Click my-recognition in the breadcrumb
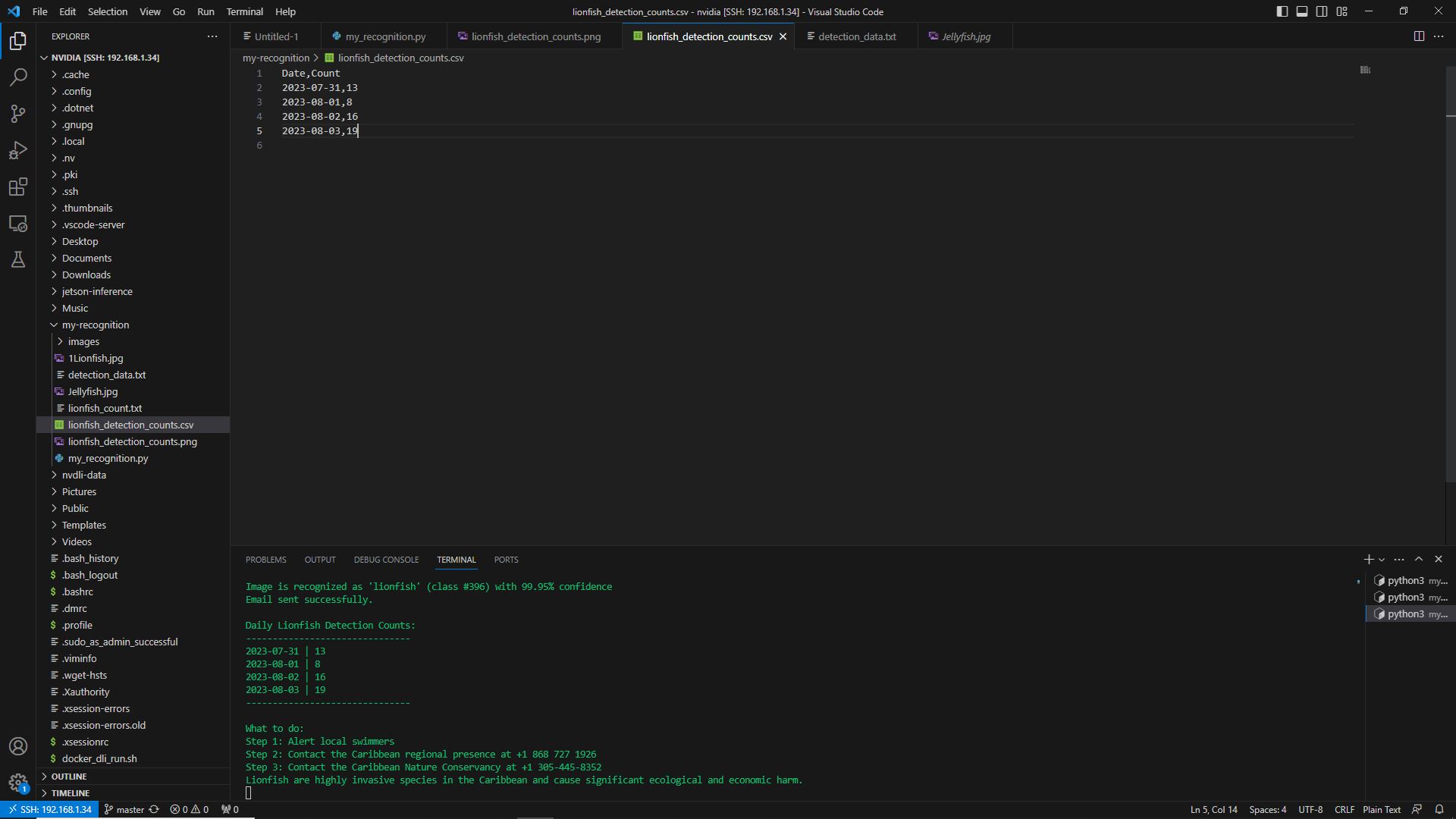Screen dimensions: 1456x819 tap(276, 58)
